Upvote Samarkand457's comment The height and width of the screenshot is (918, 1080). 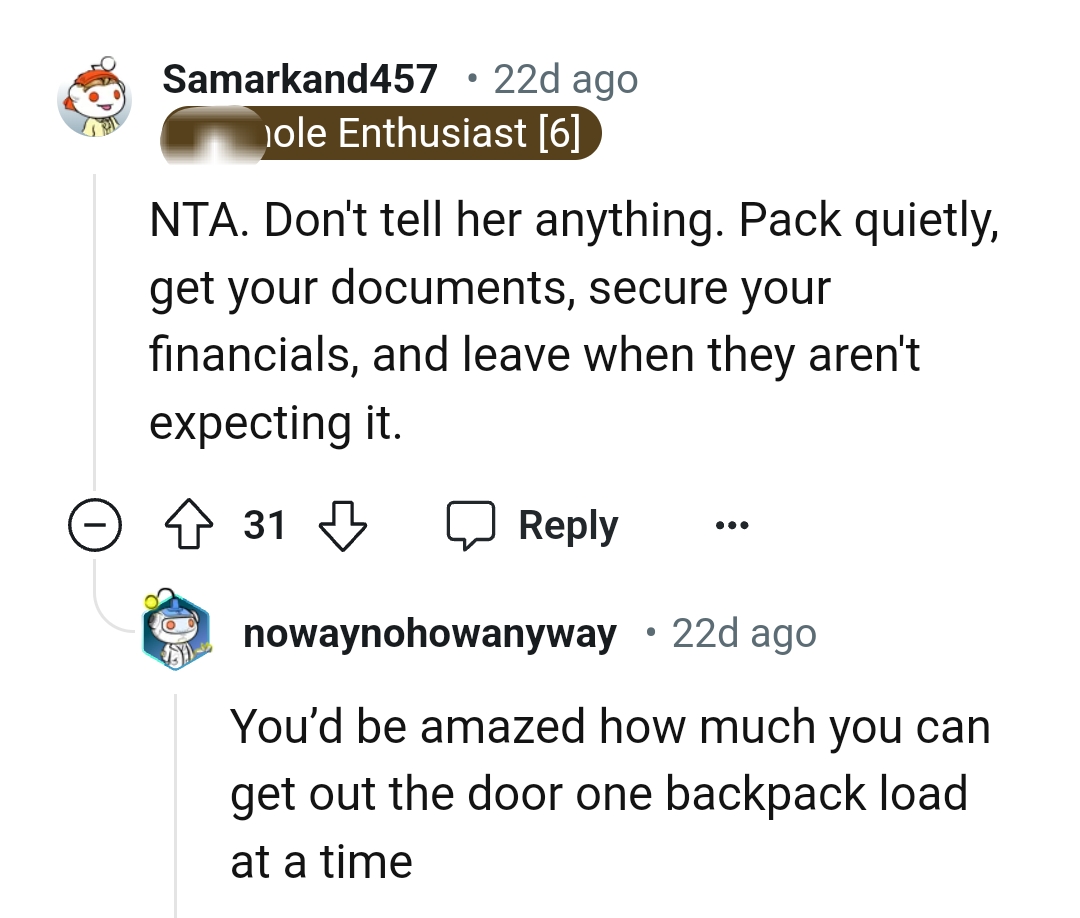[188, 524]
